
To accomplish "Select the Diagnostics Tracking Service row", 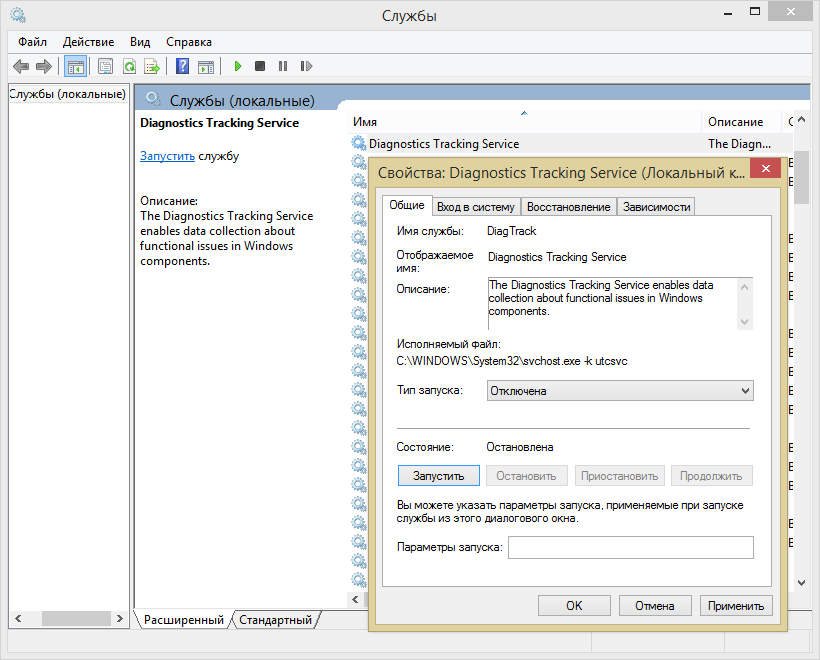I will pos(570,143).
